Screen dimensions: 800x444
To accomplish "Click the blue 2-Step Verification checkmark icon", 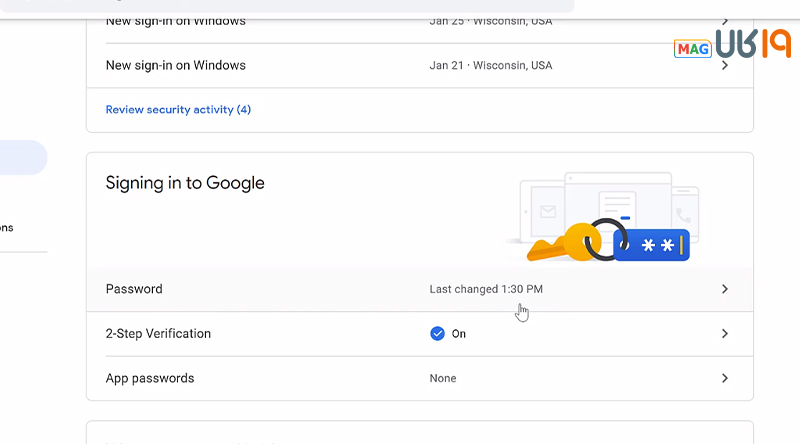I will pyautogui.click(x=437, y=334).
